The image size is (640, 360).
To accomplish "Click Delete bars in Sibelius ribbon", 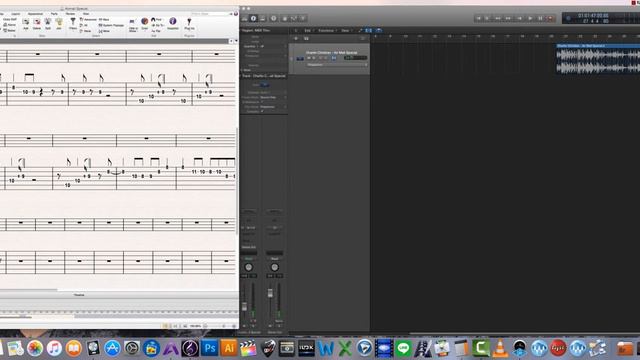I will click(x=37, y=24).
